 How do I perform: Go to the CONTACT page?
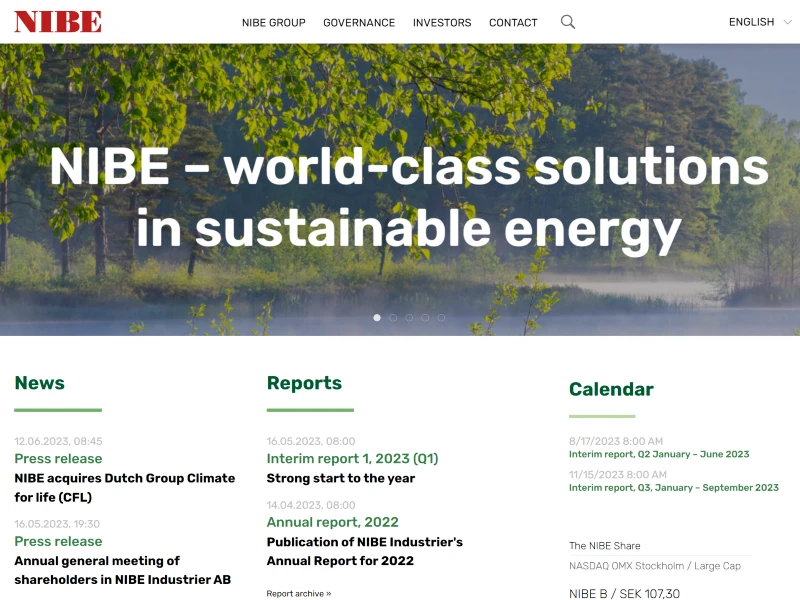(x=513, y=22)
